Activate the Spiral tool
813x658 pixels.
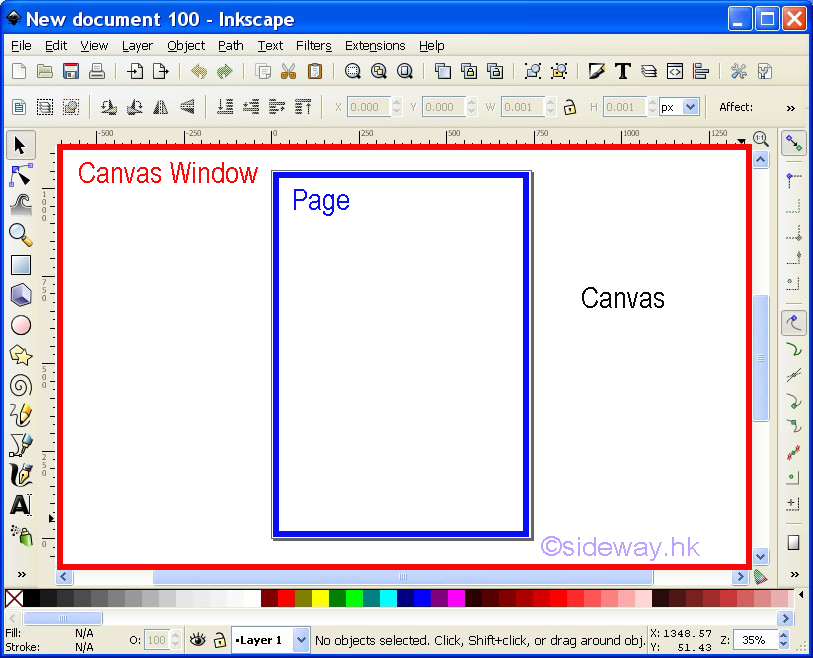[x=21, y=385]
